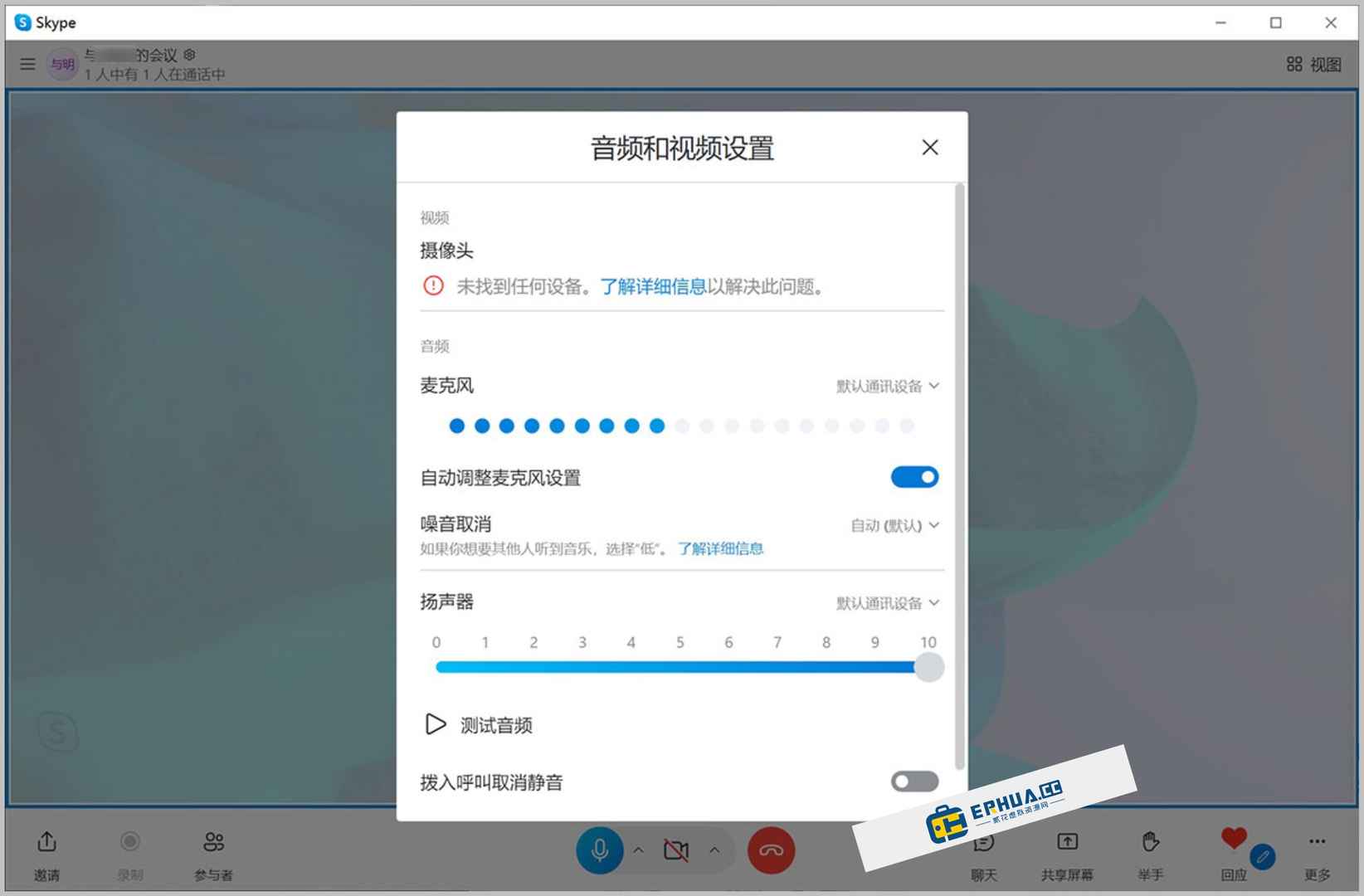
Task: Click the meeting avatar icon
Action: [63, 64]
